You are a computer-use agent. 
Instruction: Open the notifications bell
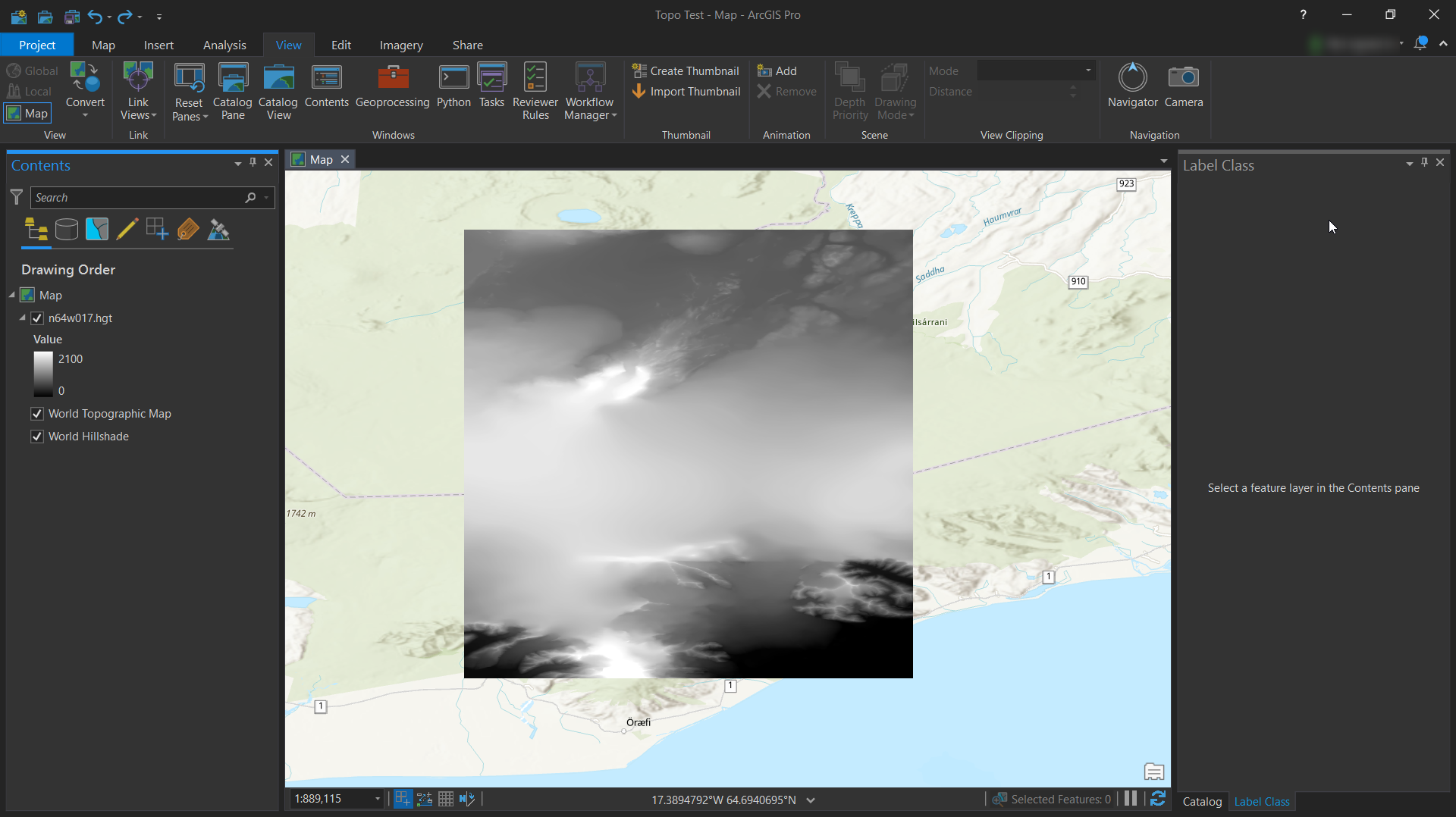1420,43
